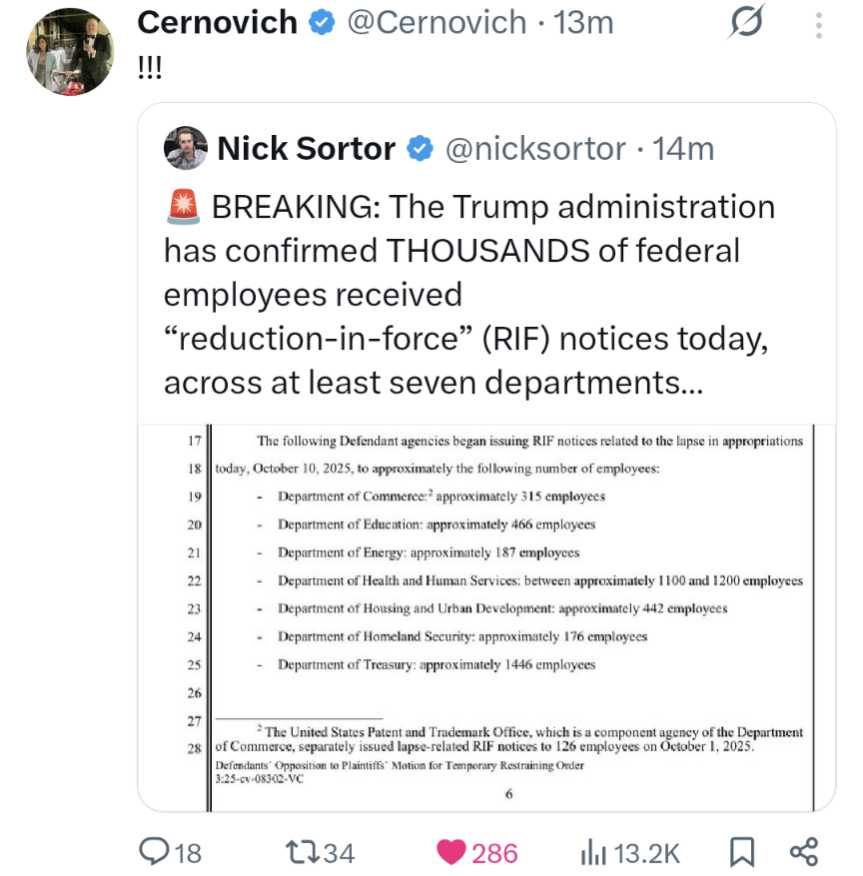Viewport: 863px width, 876px height.
Task: Open the three-dot more options menu
Action: coord(820,23)
